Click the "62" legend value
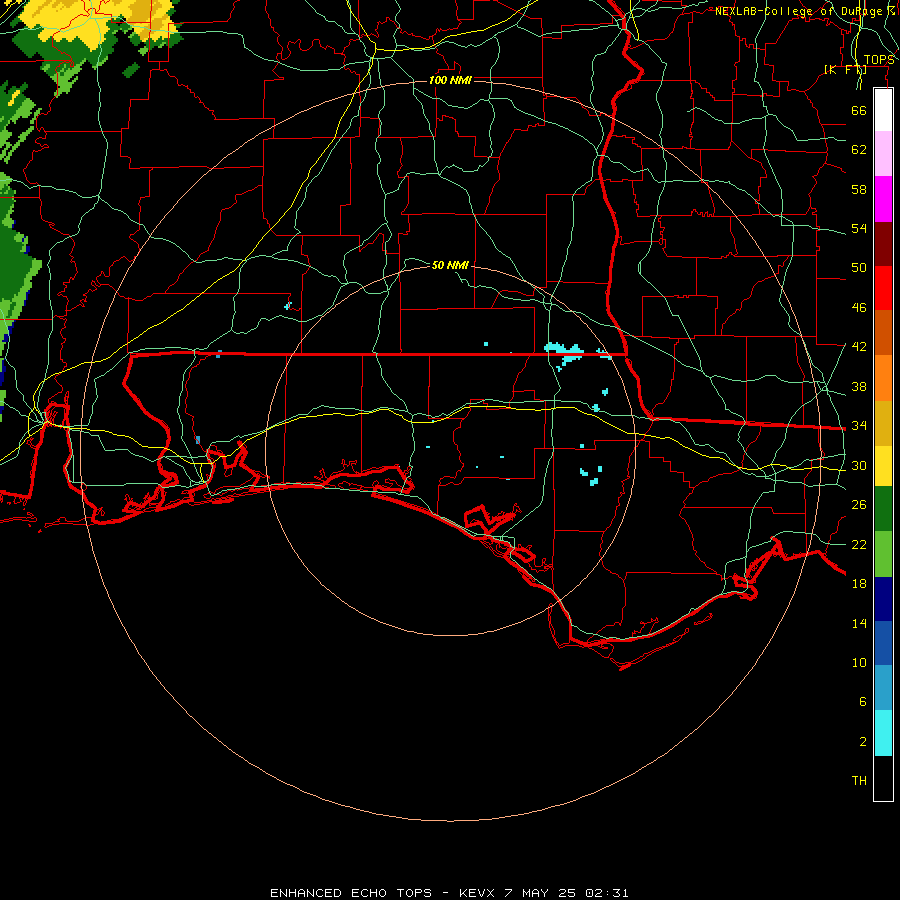Image resolution: width=900 pixels, height=900 pixels. tap(859, 150)
